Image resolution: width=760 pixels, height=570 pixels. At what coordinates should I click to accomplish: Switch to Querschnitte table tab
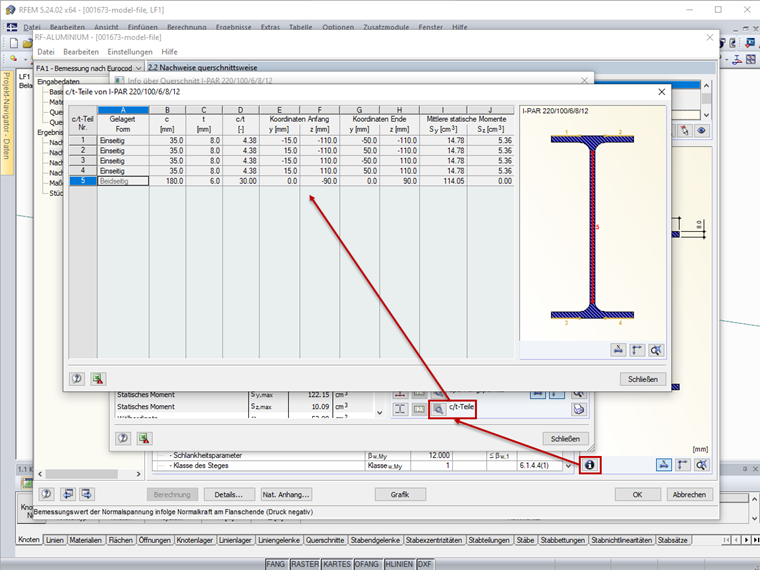pyautogui.click(x=325, y=540)
